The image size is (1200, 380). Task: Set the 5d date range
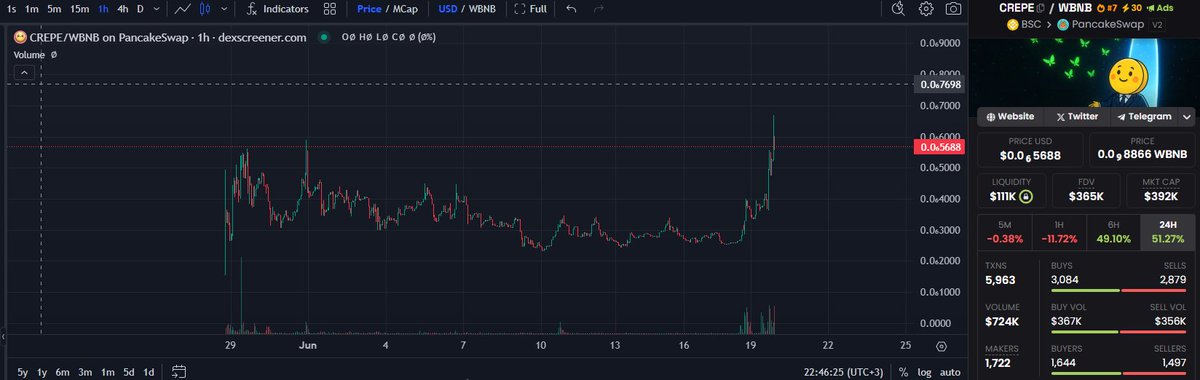tap(128, 371)
